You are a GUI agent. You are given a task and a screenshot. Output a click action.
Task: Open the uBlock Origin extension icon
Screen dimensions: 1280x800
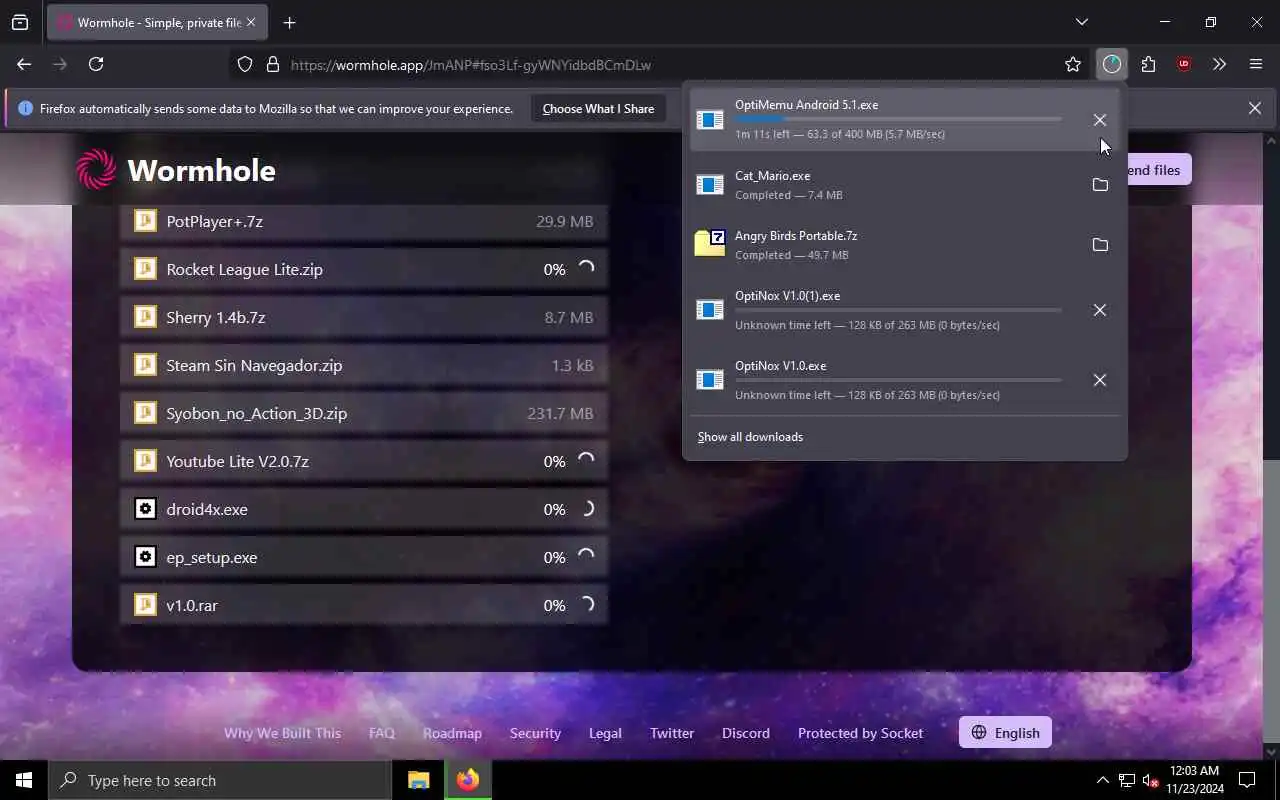tap(1184, 64)
